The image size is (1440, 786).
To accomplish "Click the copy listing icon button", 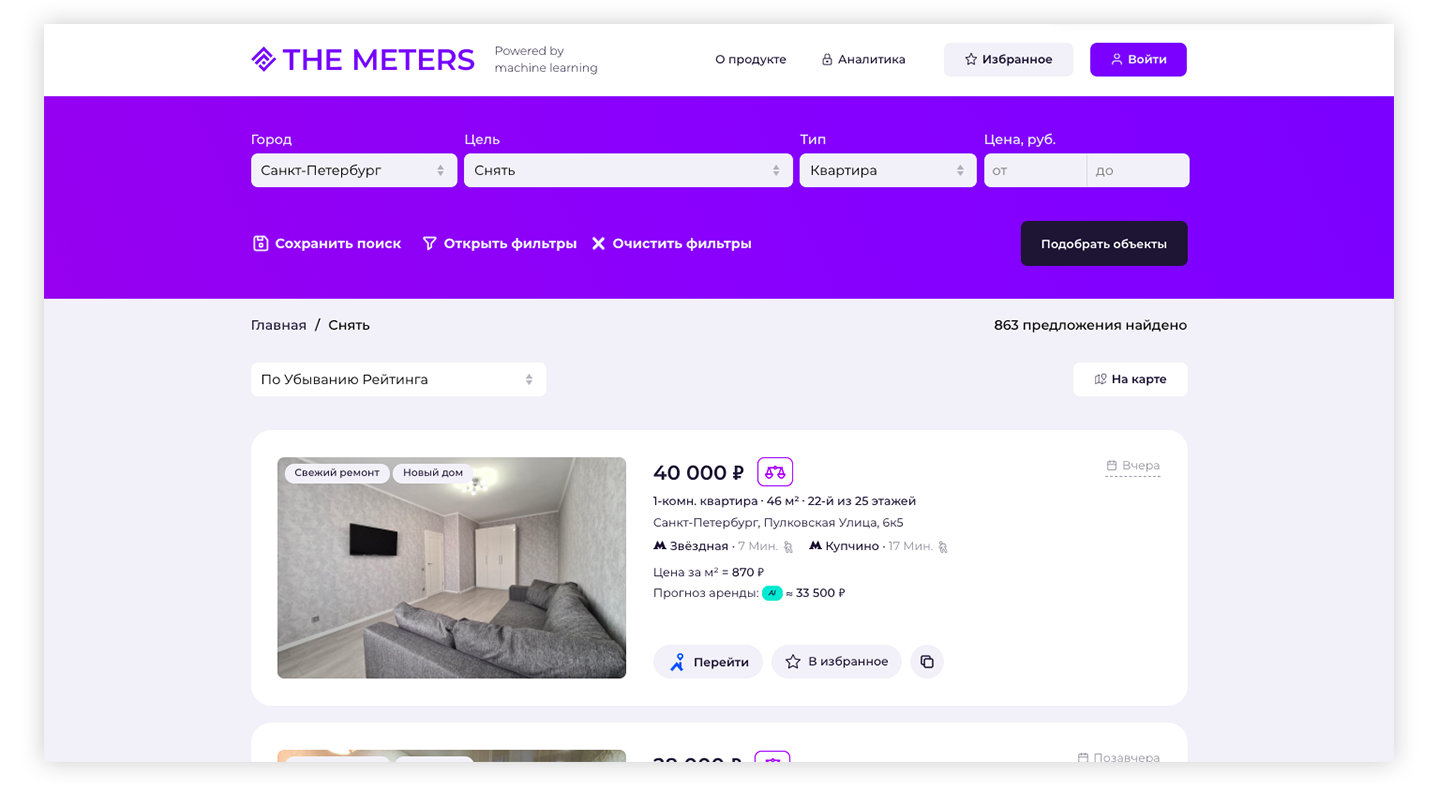I will (x=927, y=662).
